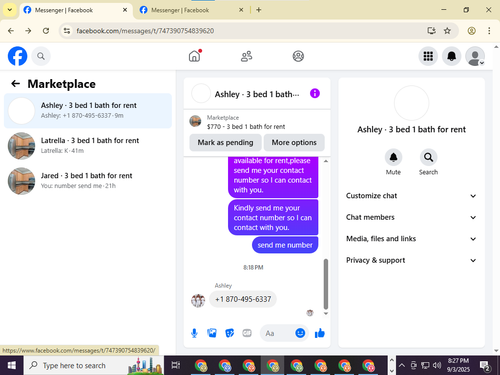Click the purple conversation info icon
500x375 pixels.
click(x=315, y=93)
